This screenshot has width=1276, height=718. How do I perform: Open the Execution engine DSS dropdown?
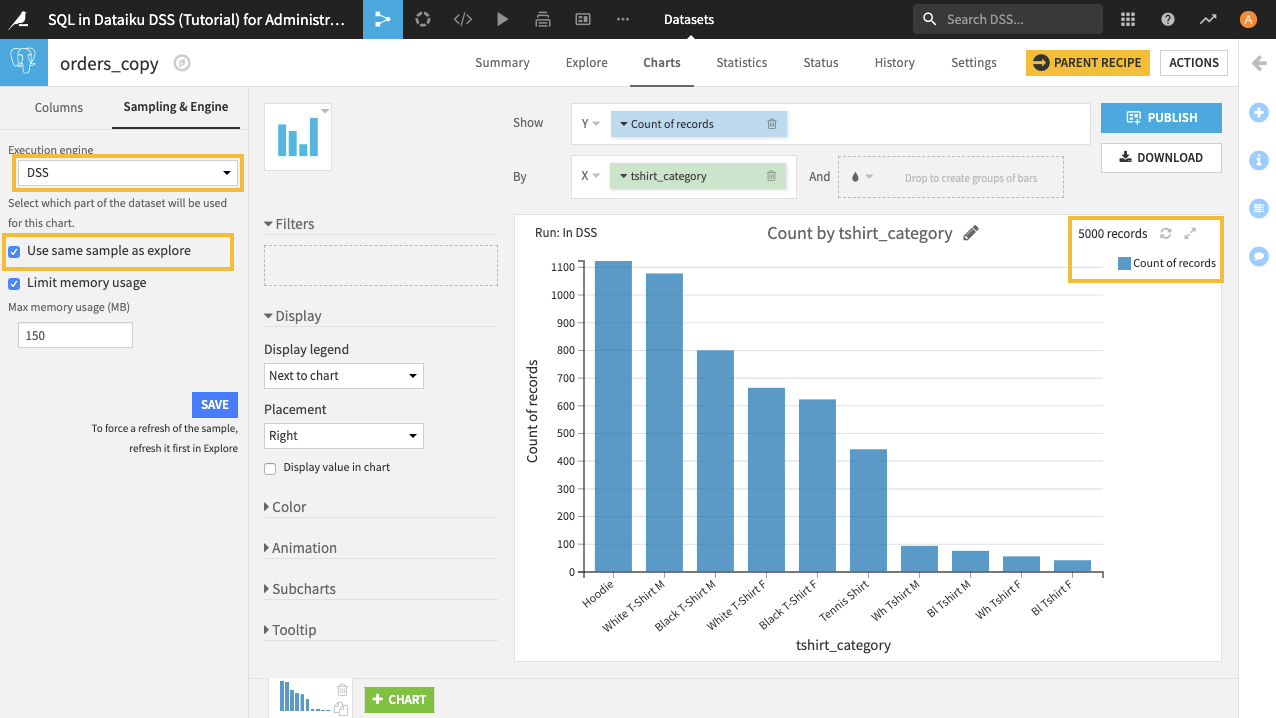(128, 173)
